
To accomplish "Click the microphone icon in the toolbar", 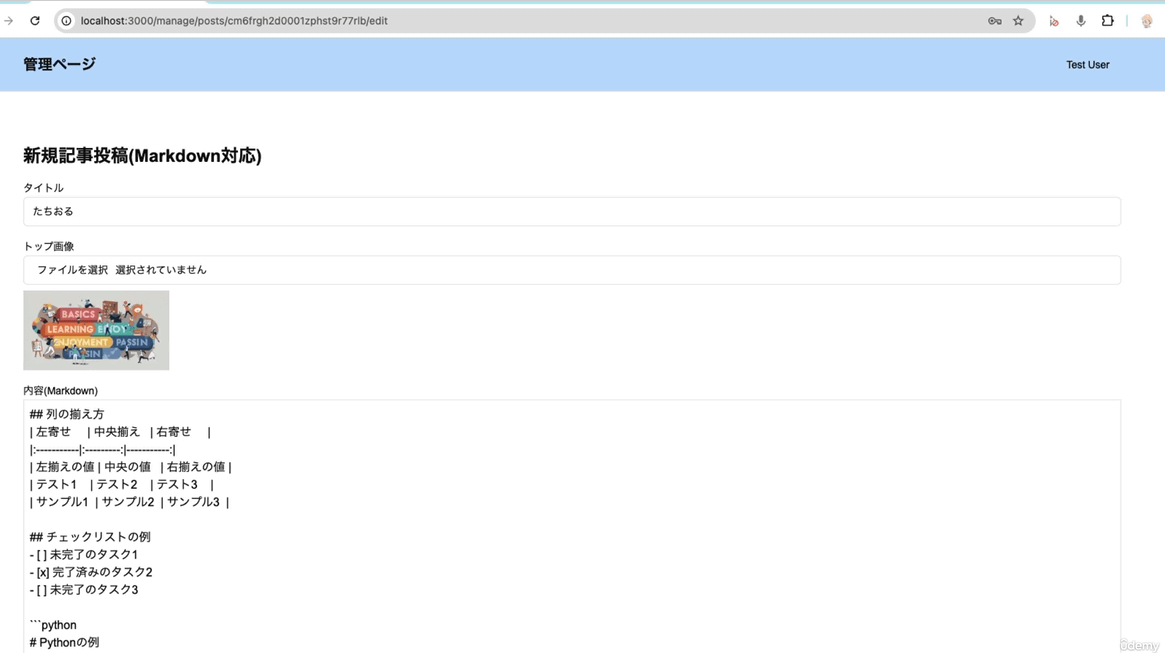I will coord(1081,21).
